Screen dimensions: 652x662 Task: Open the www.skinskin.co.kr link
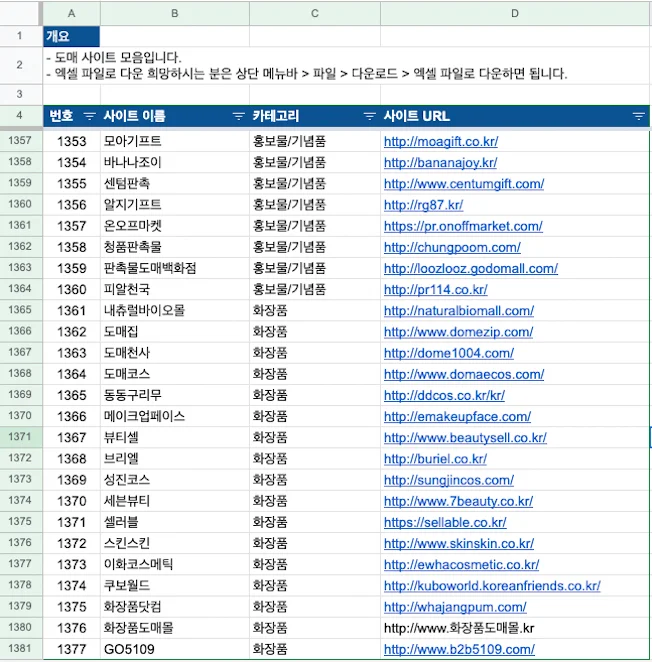point(459,543)
